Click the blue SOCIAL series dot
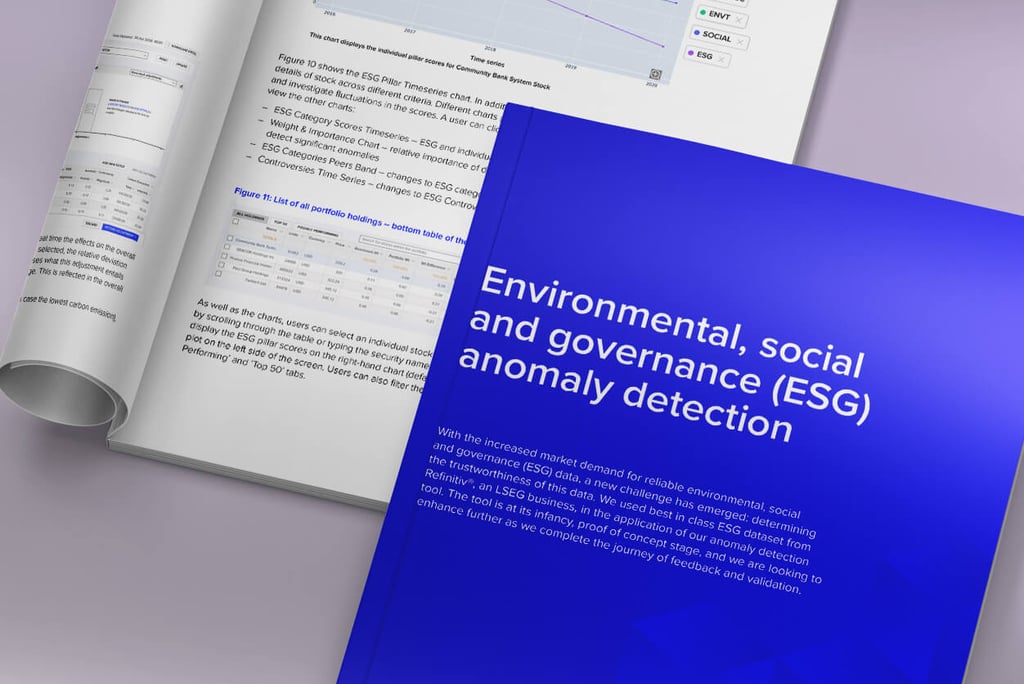Viewport: 1024px width, 684px height. (696, 33)
